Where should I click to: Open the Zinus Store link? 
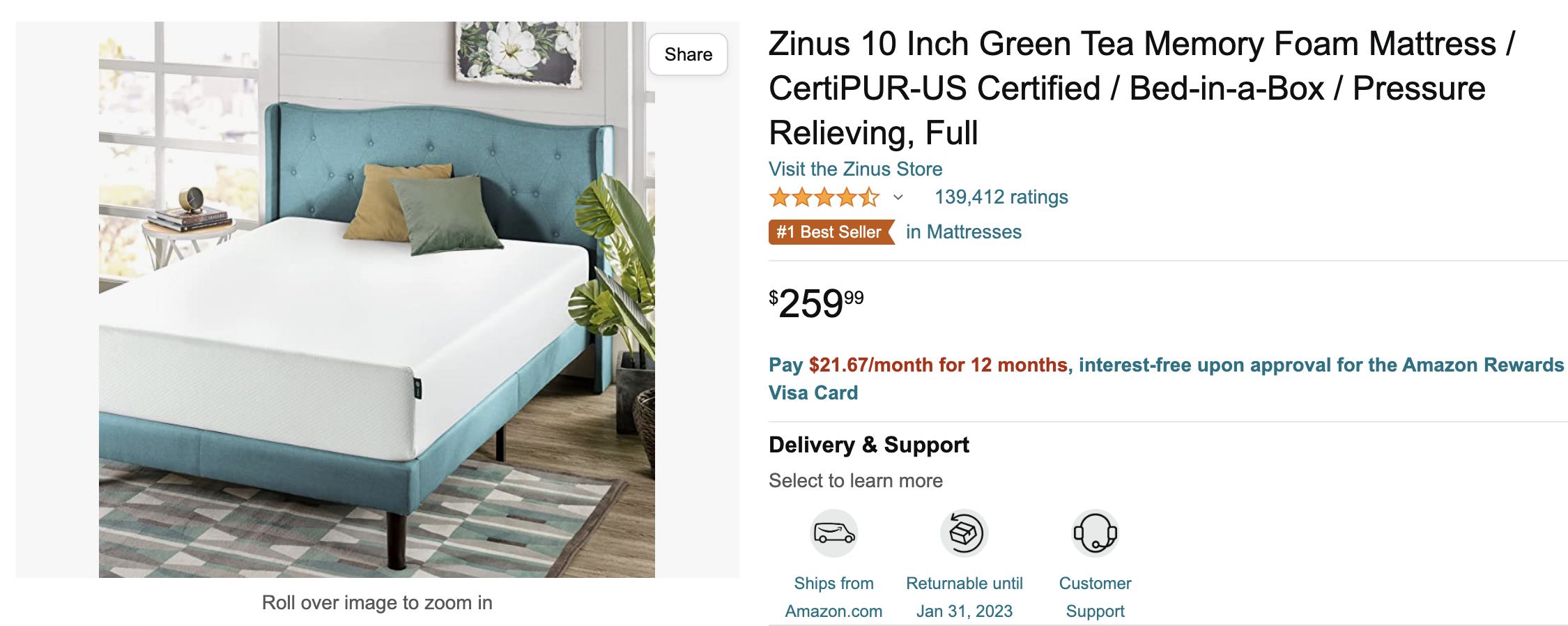(855, 169)
